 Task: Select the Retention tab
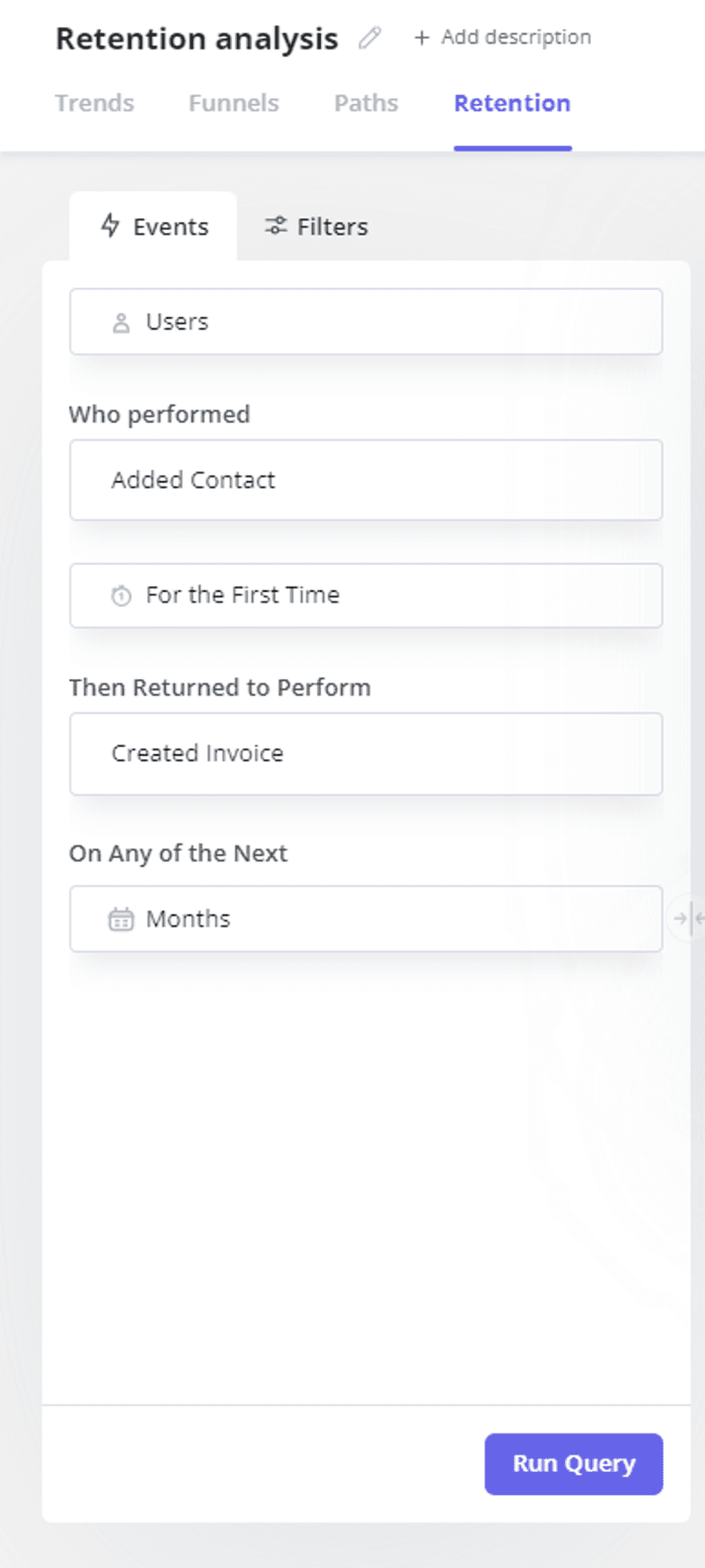pos(512,103)
